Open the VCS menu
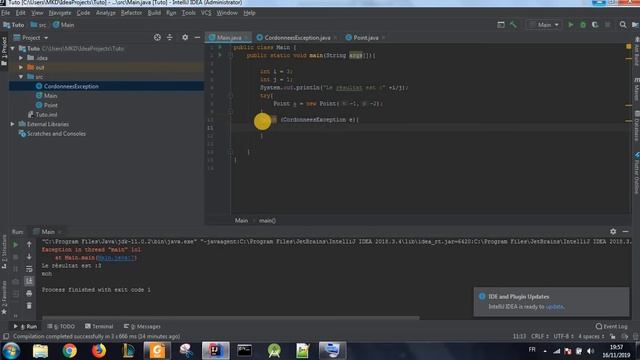640x360 pixels. point(206,13)
